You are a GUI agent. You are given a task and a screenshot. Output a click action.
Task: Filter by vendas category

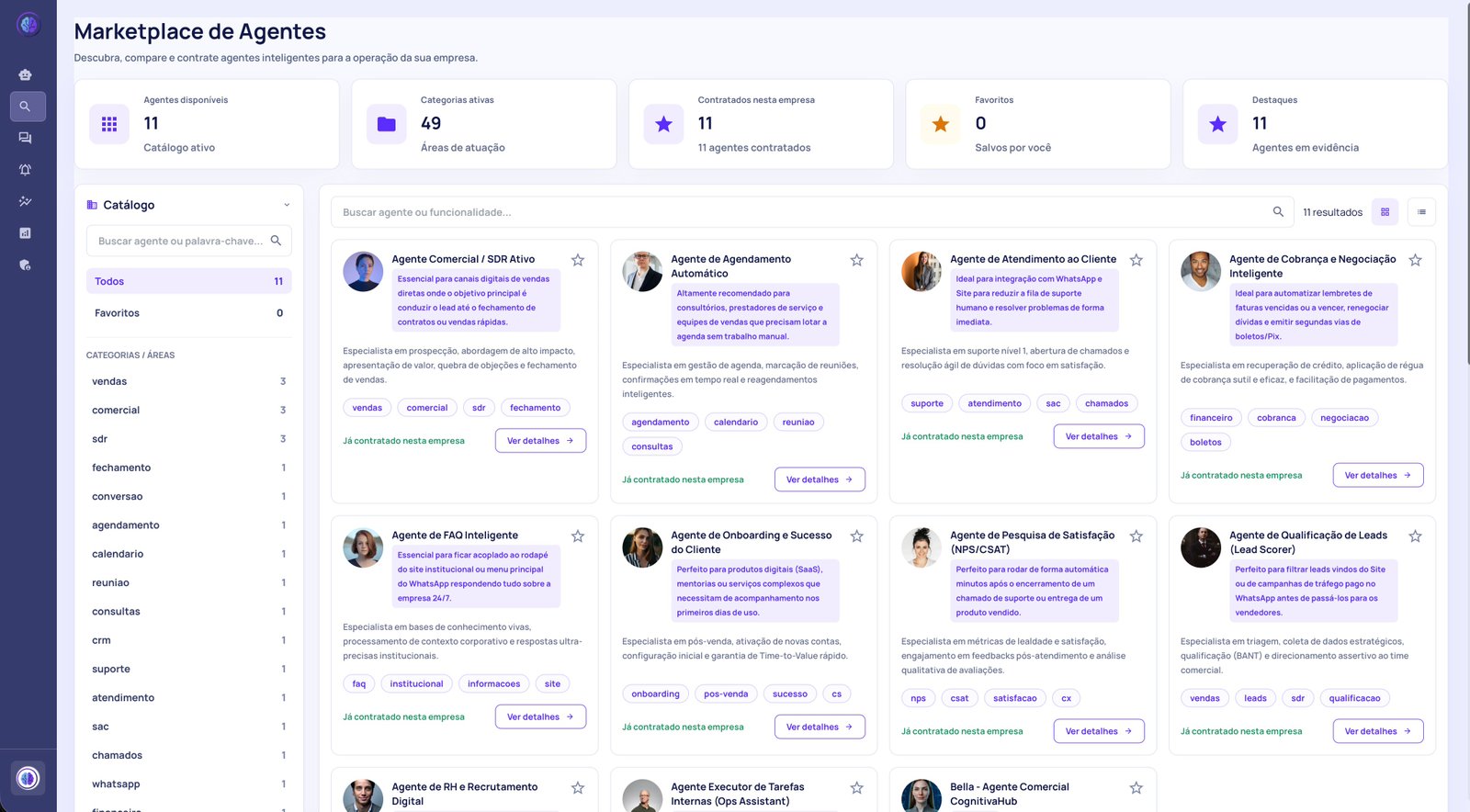188,381
